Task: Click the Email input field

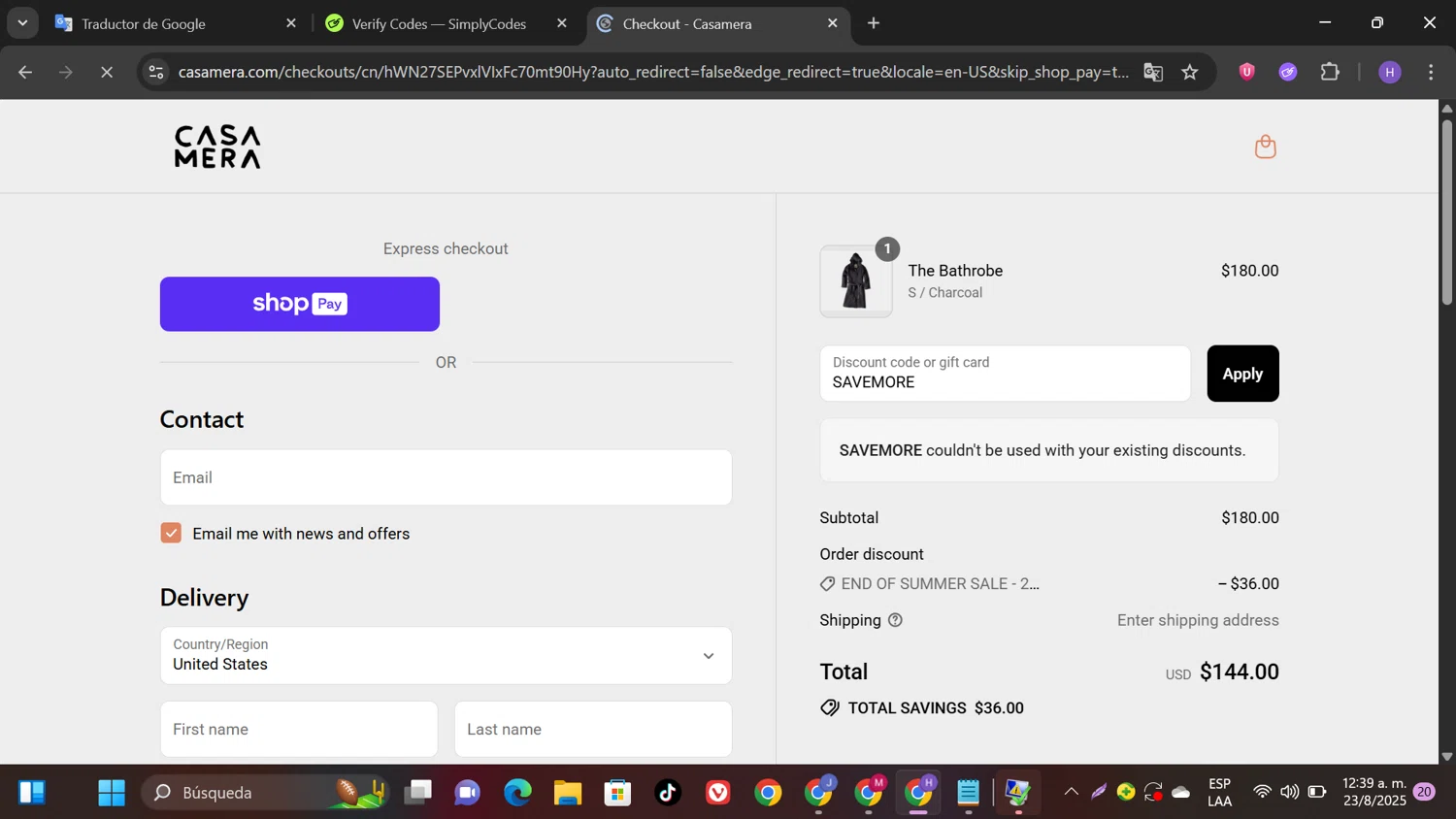Action: pos(446,477)
